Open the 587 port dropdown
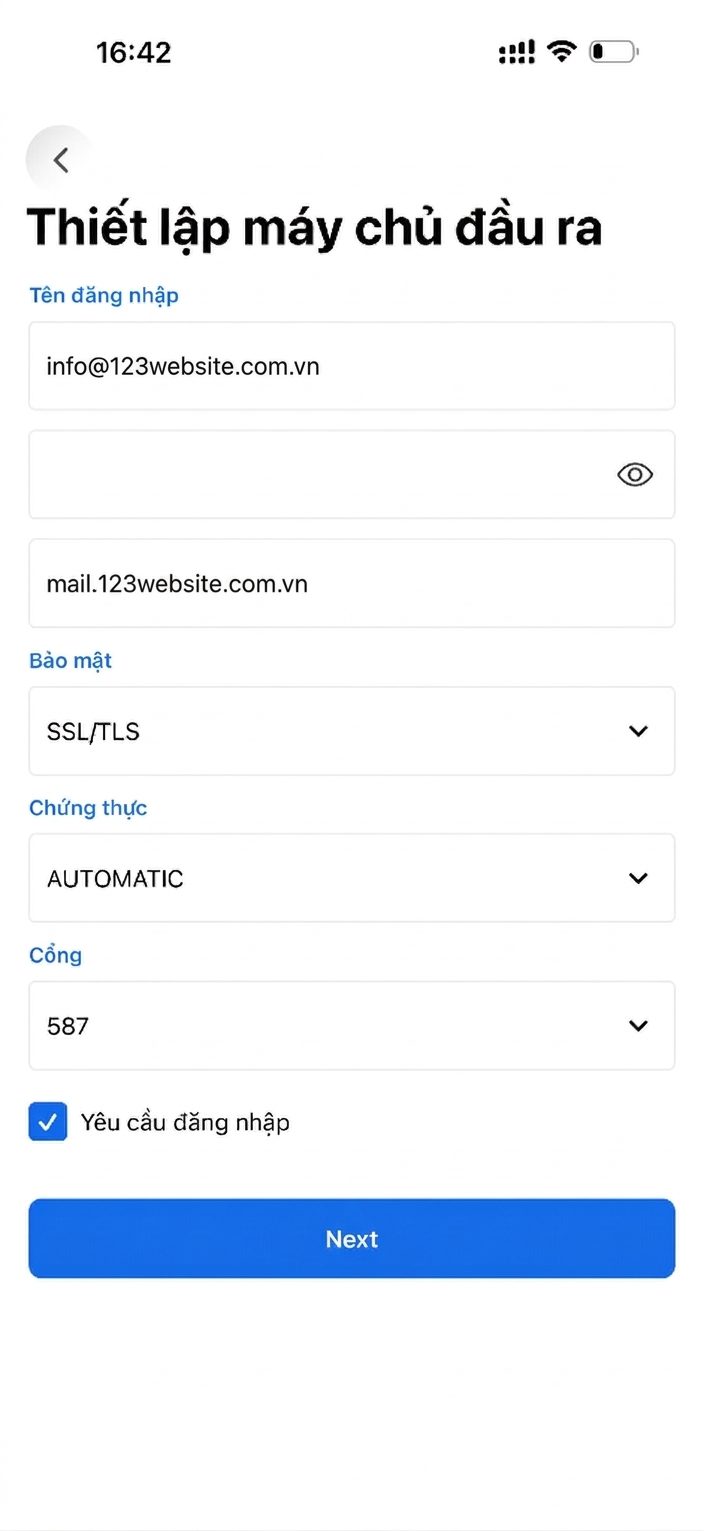704x1531 pixels. pos(351,1026)
